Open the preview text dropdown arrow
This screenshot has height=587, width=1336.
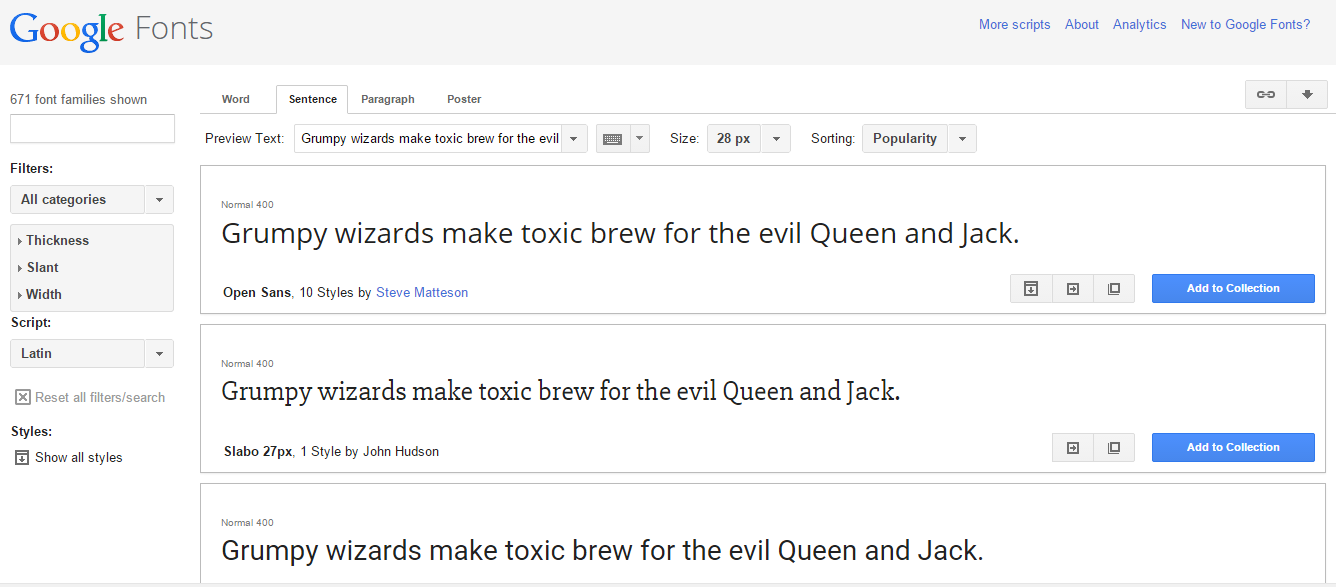pos(574,139)
